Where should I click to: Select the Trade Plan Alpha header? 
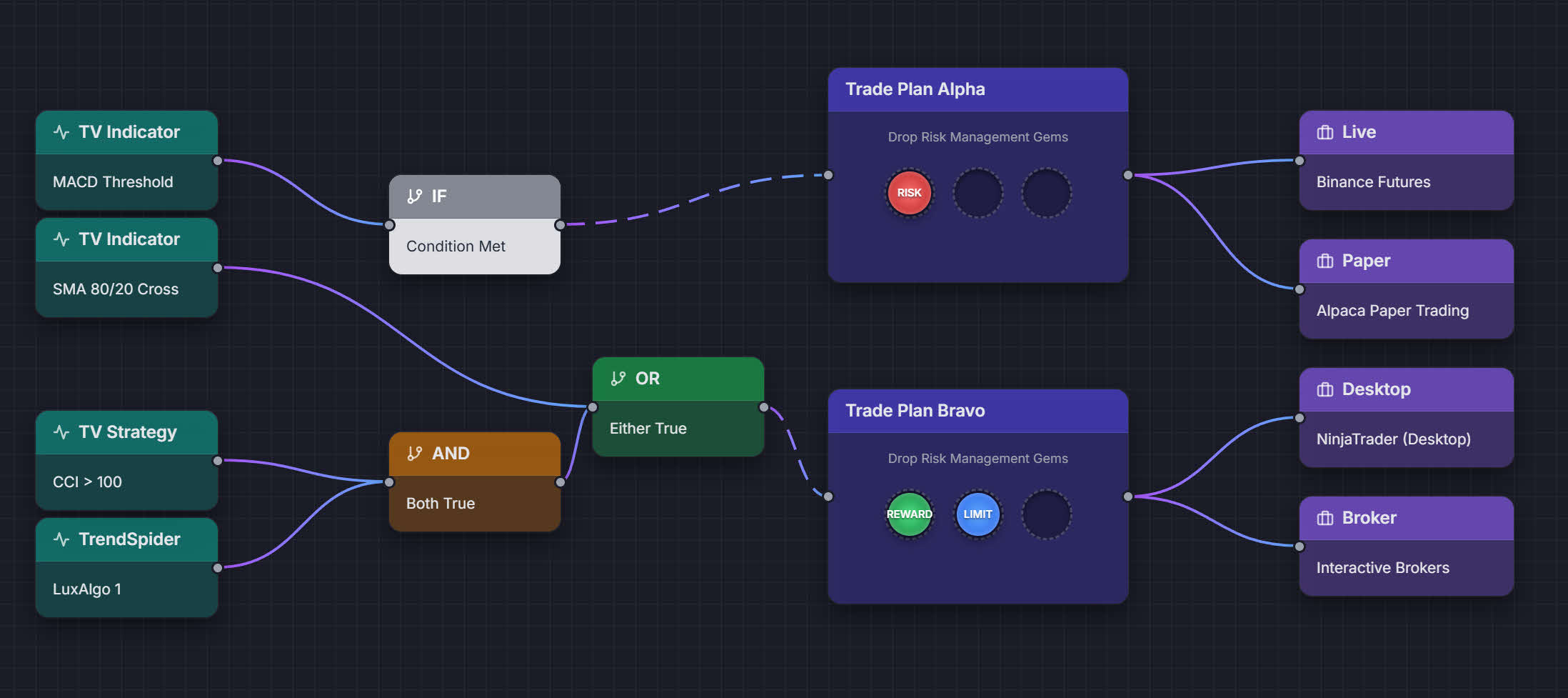point(978,89)
